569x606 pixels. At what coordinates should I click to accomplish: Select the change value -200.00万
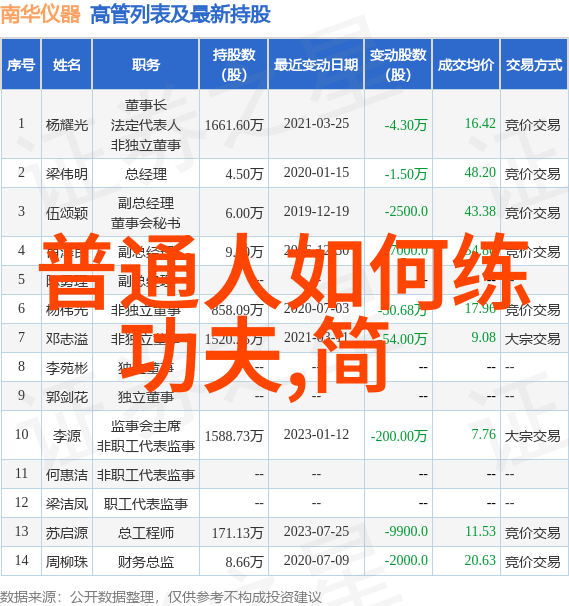(x=399, y=436)
